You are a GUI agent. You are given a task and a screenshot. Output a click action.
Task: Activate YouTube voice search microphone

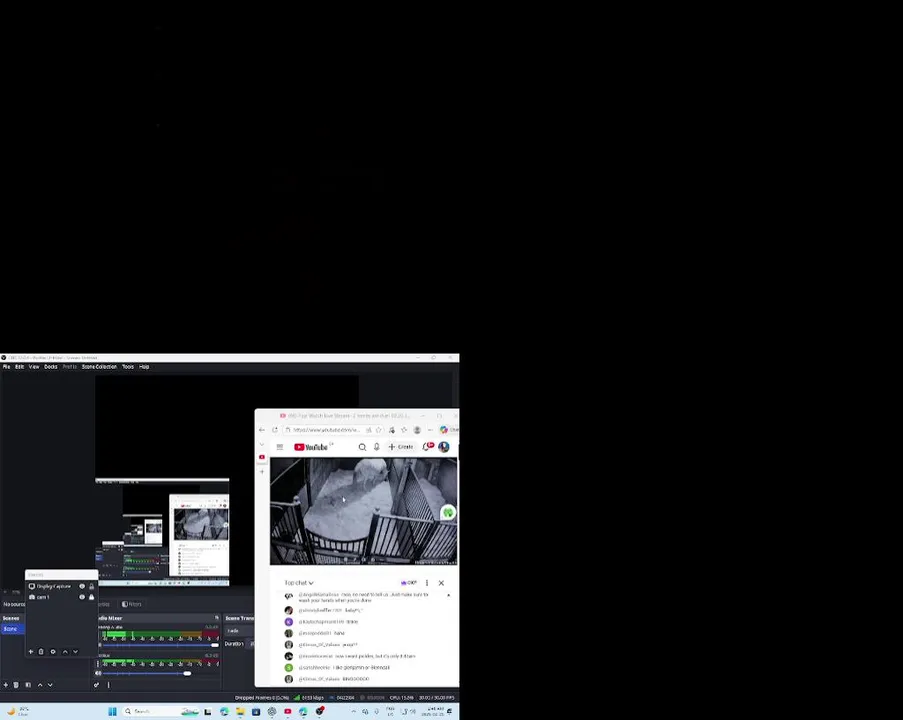[x=377, y=447]
